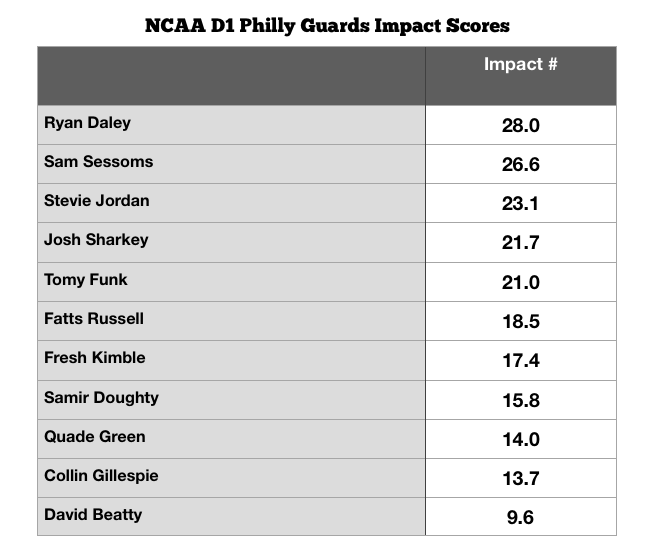Select David Beatty's 9.6 score
The width and height of the screenshot is (658, 556).
pyautogui.click(x=520, y=518)
